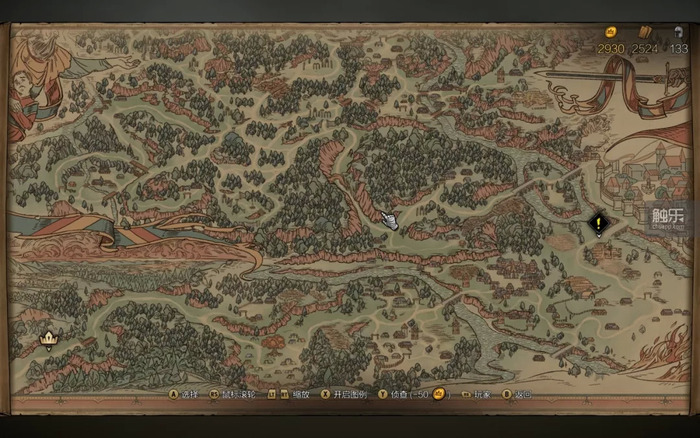The image size is (700, 438).
Task: Click the 缩放 zoom prompt label
Action: [x=301, y=394]
